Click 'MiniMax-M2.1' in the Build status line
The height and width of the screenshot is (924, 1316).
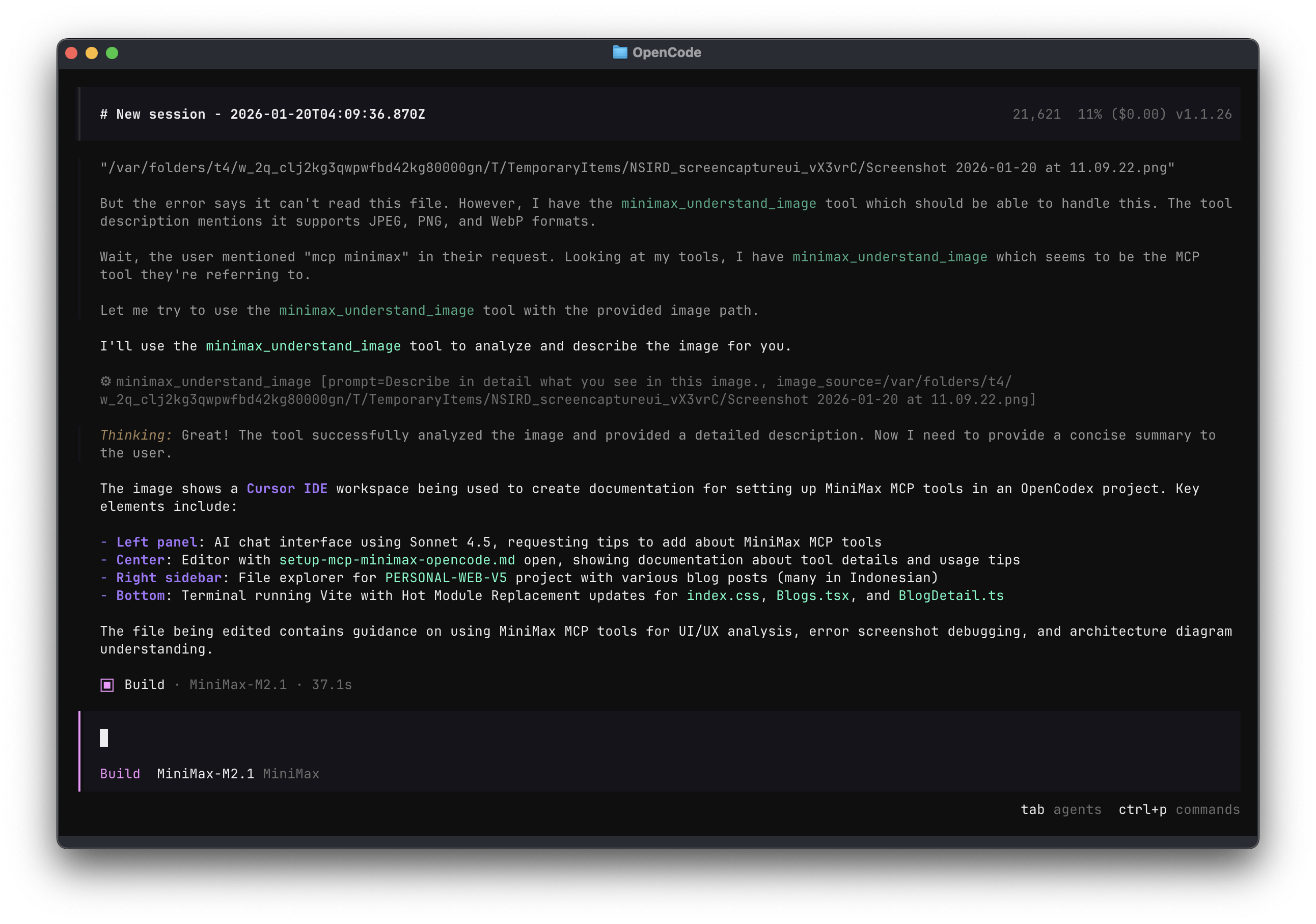point(238,685)
